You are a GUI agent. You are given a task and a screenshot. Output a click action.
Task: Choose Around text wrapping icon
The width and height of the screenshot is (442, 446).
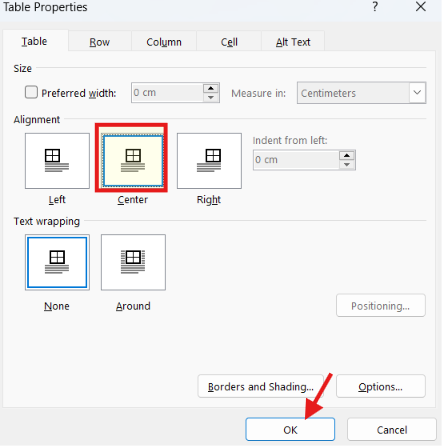pos(133,262)
